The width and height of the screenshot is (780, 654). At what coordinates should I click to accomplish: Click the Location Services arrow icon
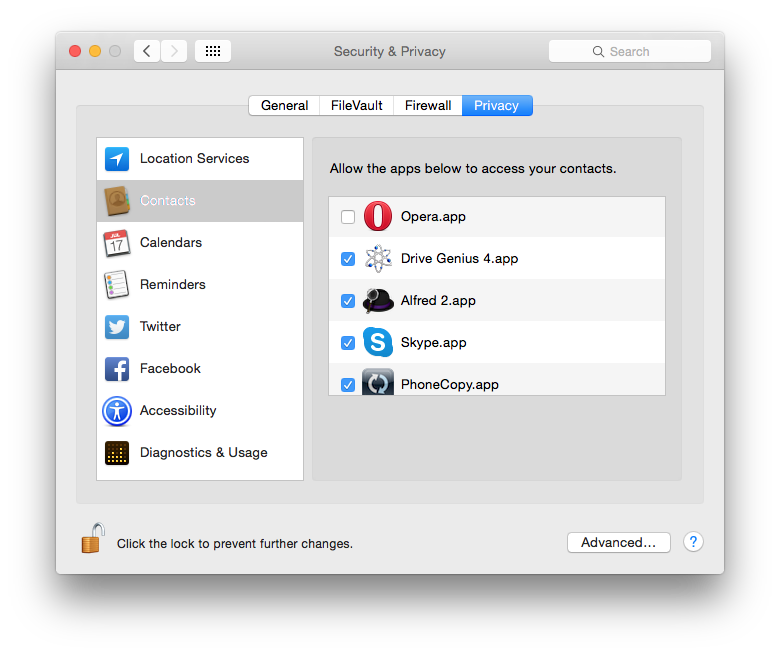[117, 159]
